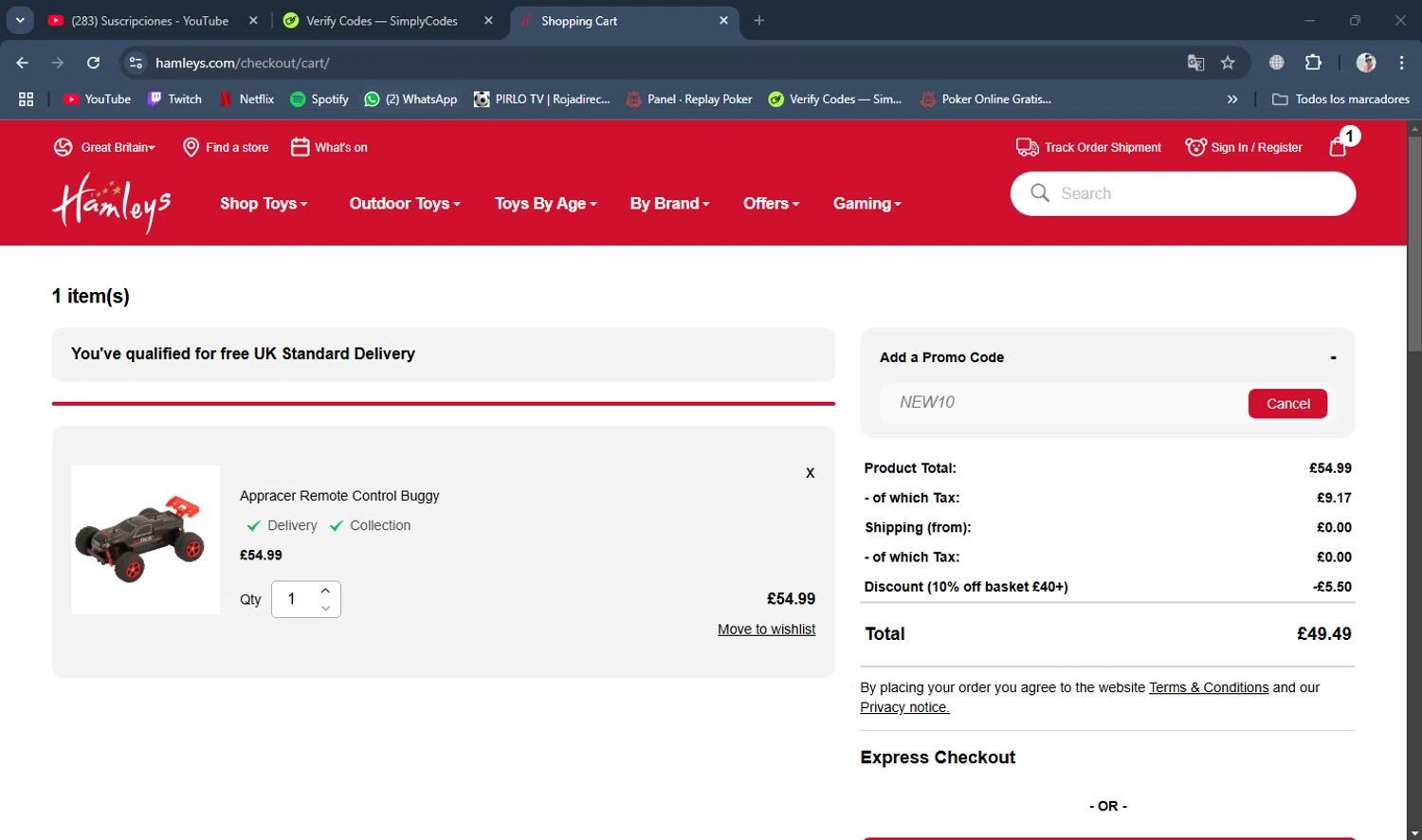The image size is (1422, 840).
Task: Remove Appracer Buggy with the X
Action: (810, 472)
